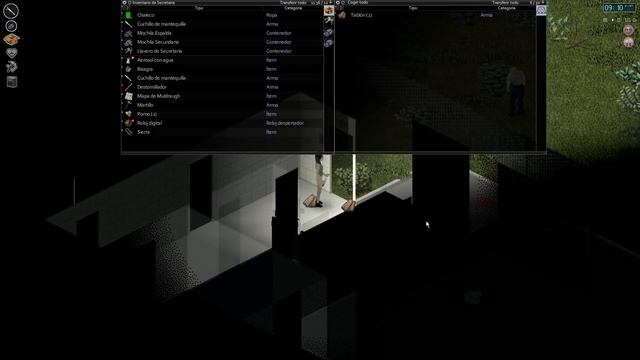
Task: Click the in-game digital clock display
Action: [x=619, y=8]
